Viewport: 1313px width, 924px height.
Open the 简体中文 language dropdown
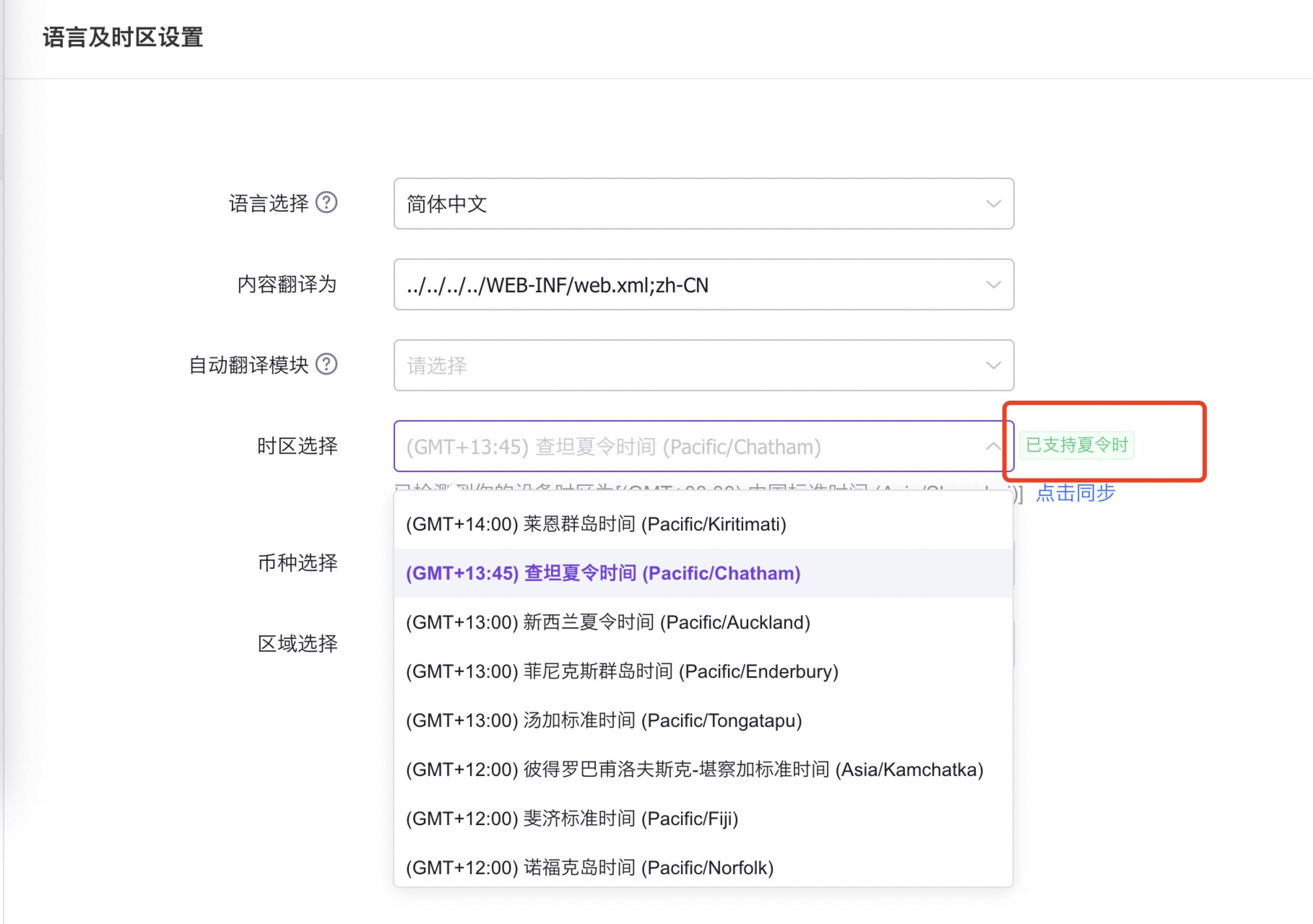pyautogui.click(x=703, y=204)
